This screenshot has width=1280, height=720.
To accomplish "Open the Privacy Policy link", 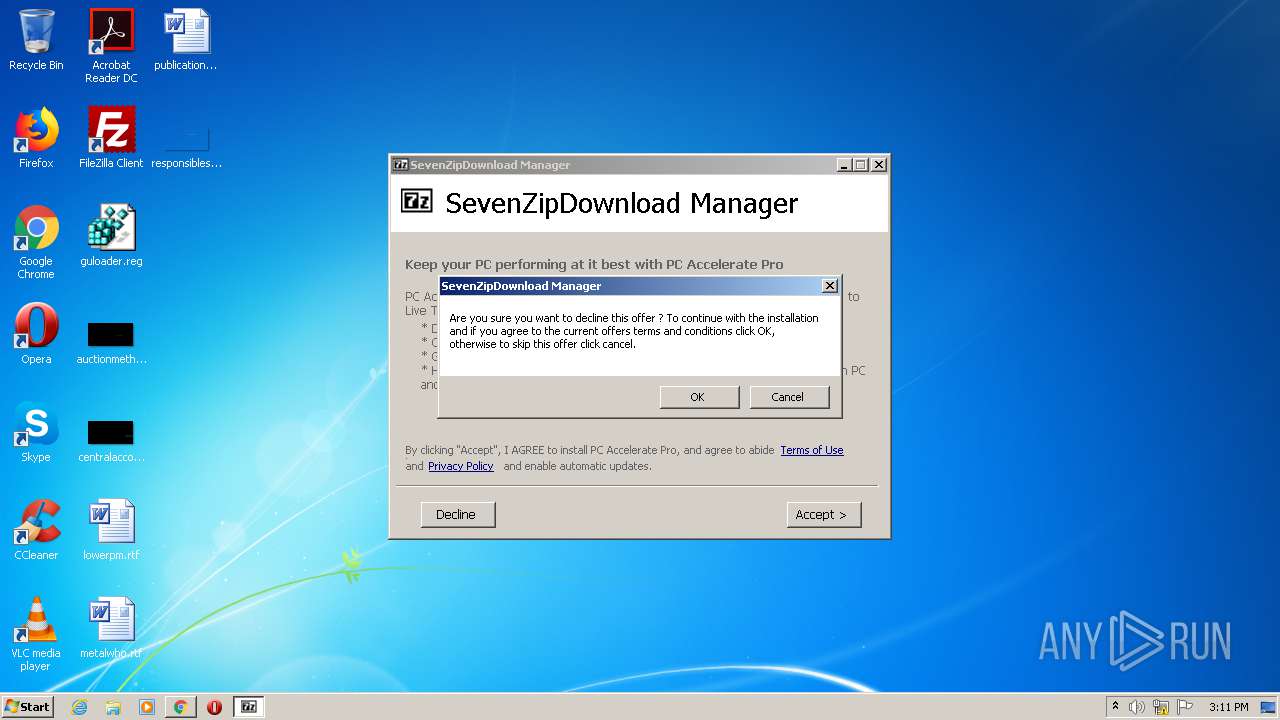I will [461, 467].
